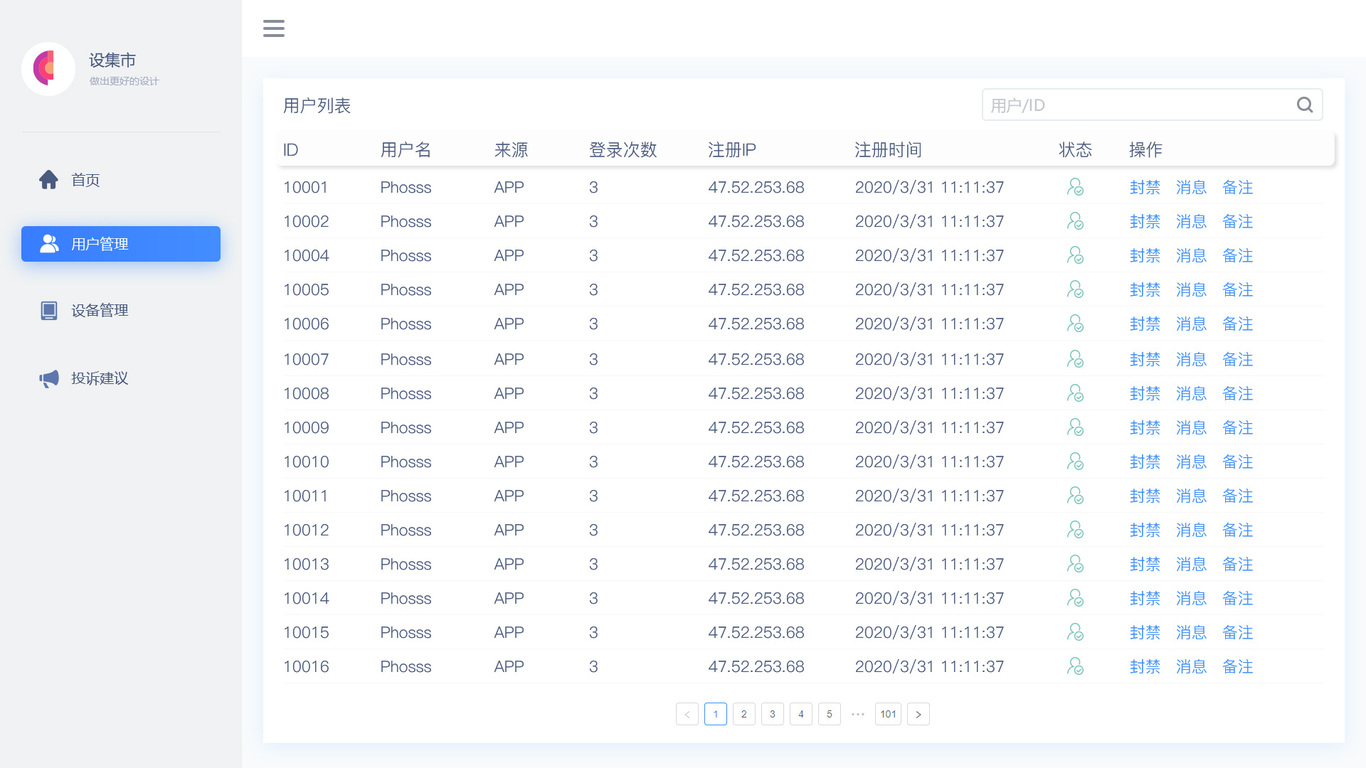Screen dimensions: 1366x768
Task: Jump to page 5
Action: [x=829, y=714]
